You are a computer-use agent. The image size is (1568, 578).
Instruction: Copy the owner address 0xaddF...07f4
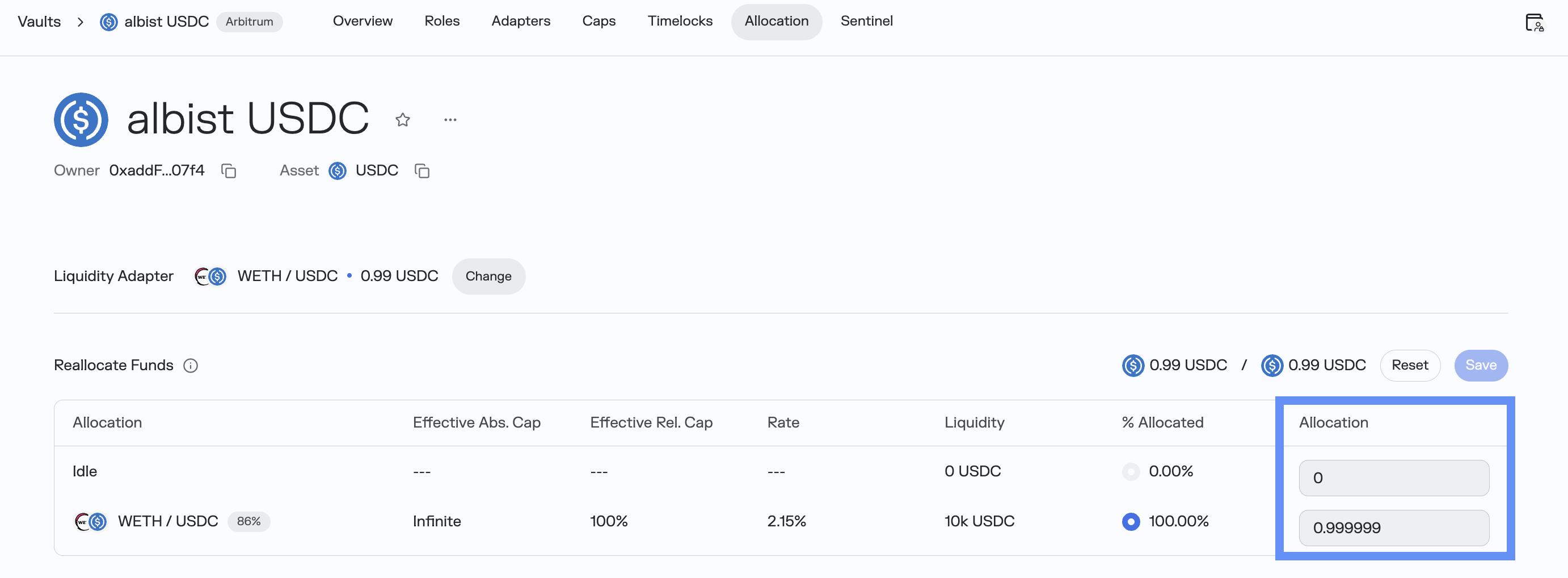click(229, 171)
